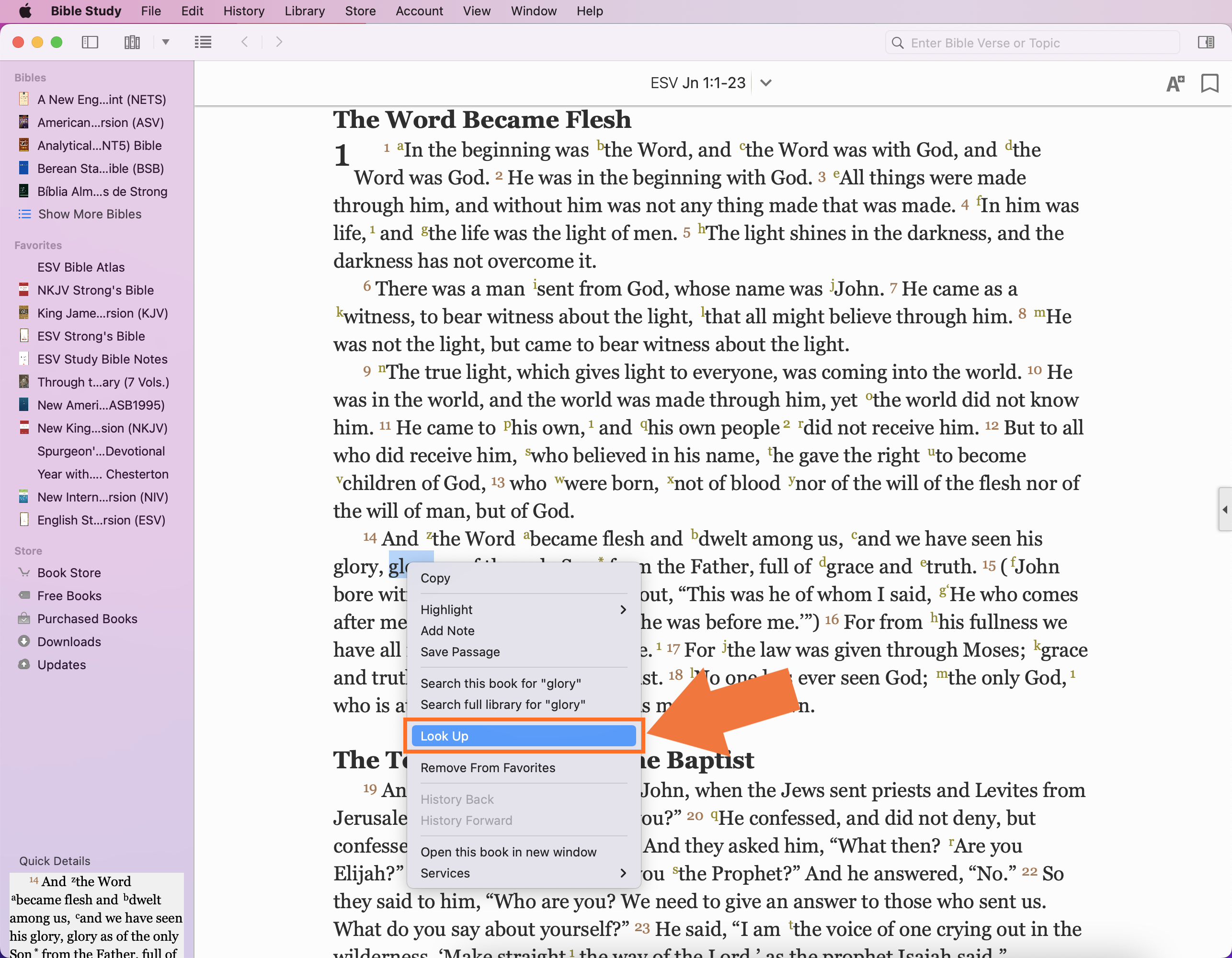Choose Add Note from context menu

[447, 631]
